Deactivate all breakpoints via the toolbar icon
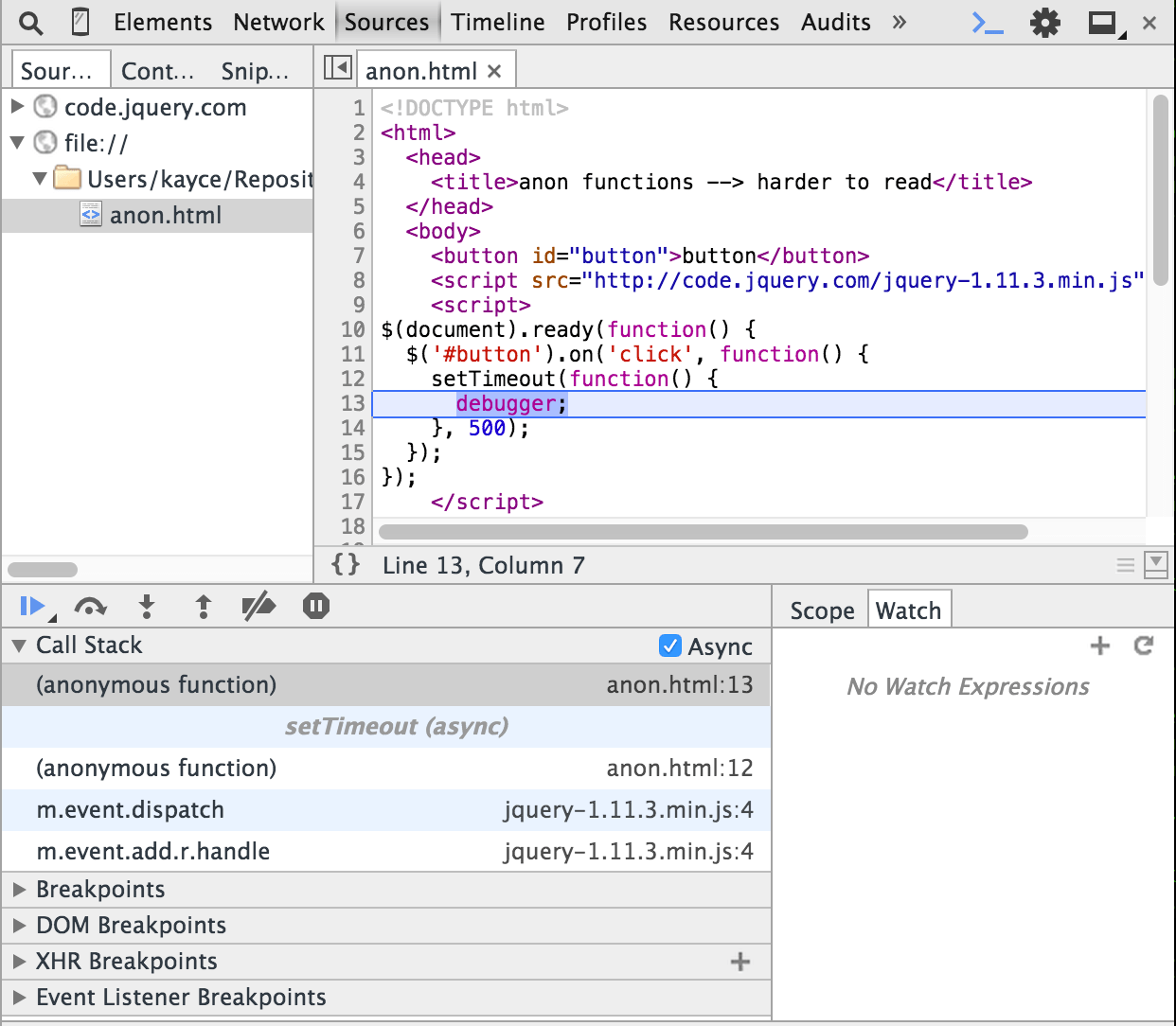The width and height of the screenshot is (1176, 1026). click(258, 607)
